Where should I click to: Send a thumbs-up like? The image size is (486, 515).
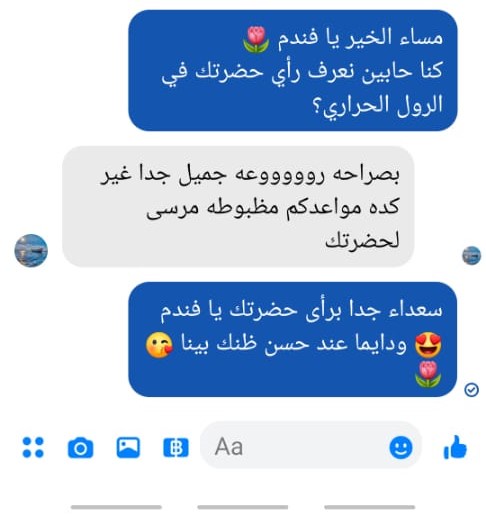(455, 447)
